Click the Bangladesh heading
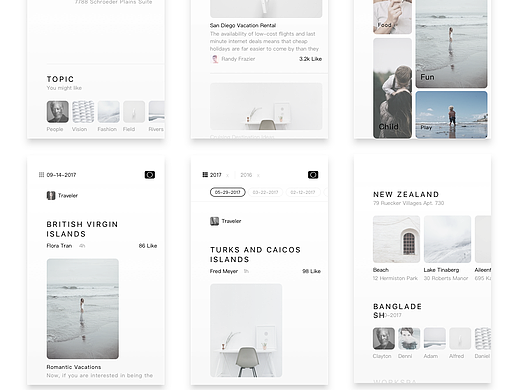 pyautogui.click(x=397, y=311)
